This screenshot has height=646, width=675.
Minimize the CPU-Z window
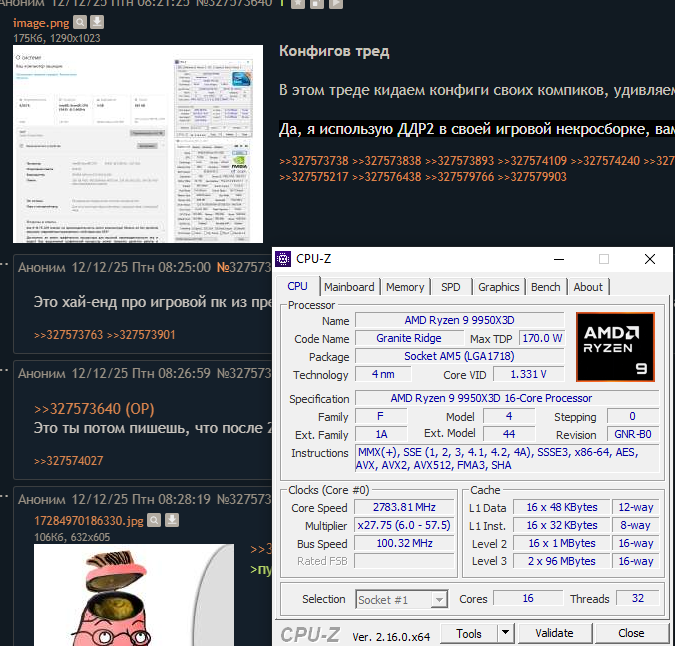[x=559, y=259]
